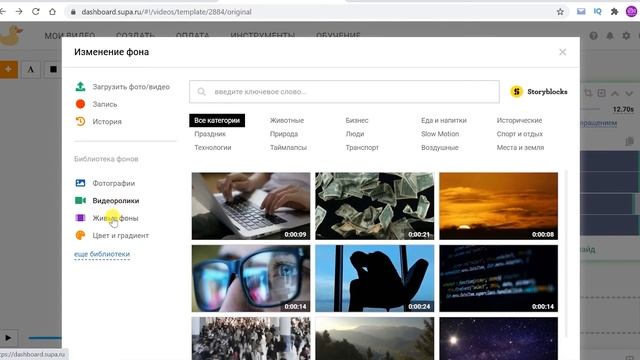This screenshot has width=640, height=360.
Task: Click the browser address bar URL
Action: (x=167, y=12)
